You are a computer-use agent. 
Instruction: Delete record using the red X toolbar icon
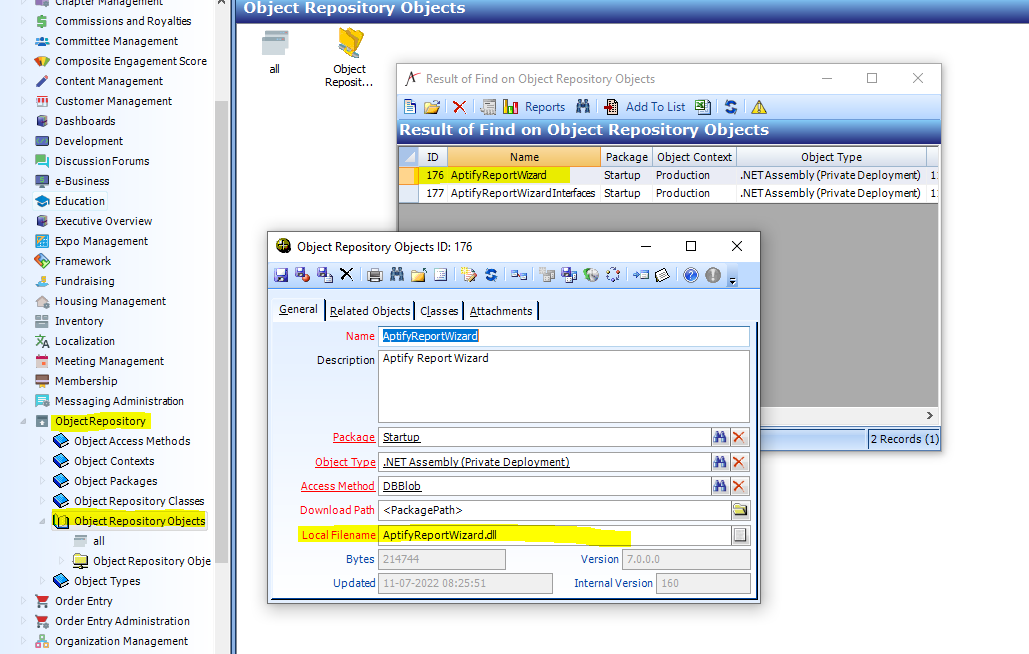pyautogui.click(x=457, y=106)
